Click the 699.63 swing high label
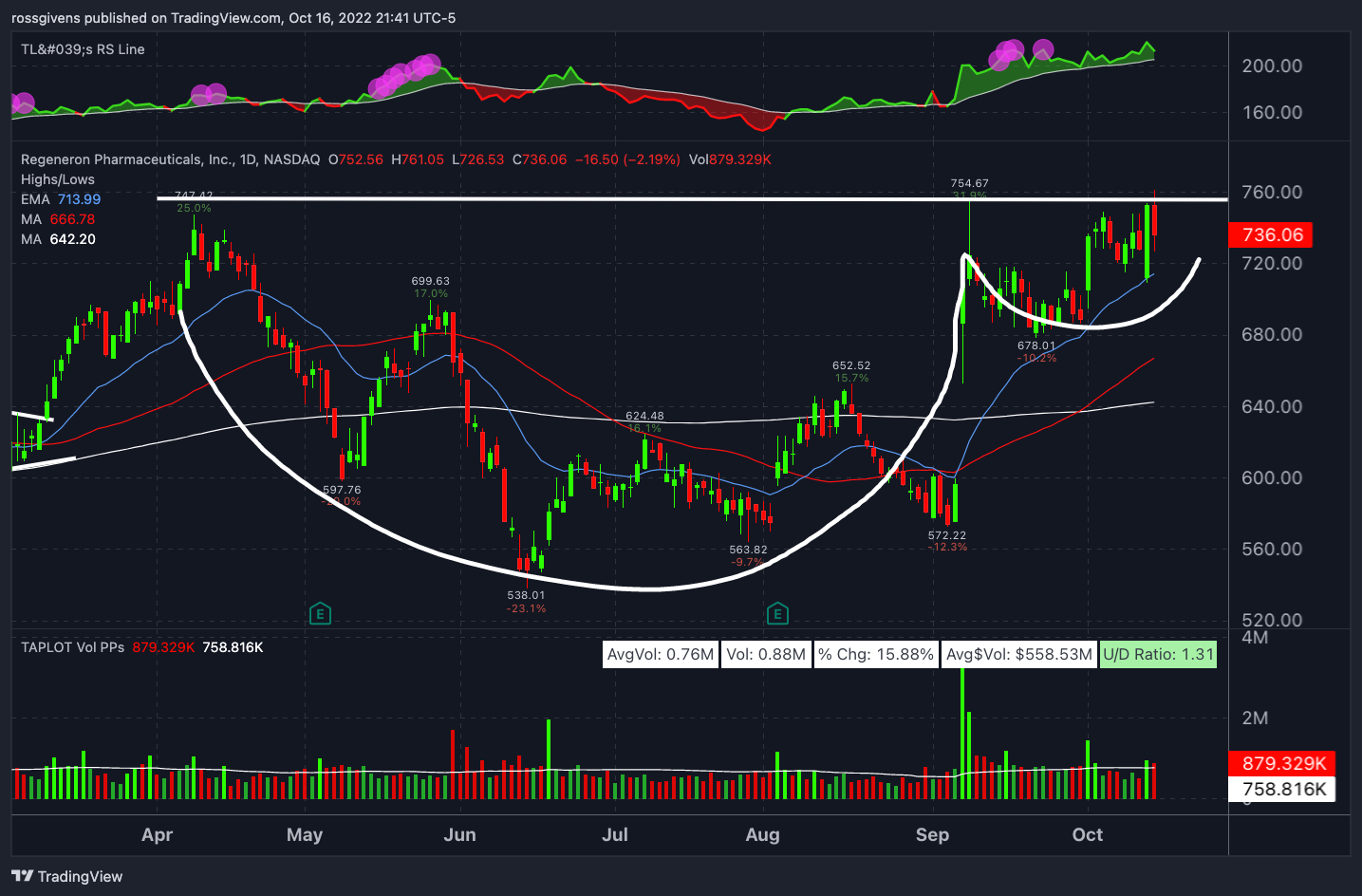 click(430, 281)
